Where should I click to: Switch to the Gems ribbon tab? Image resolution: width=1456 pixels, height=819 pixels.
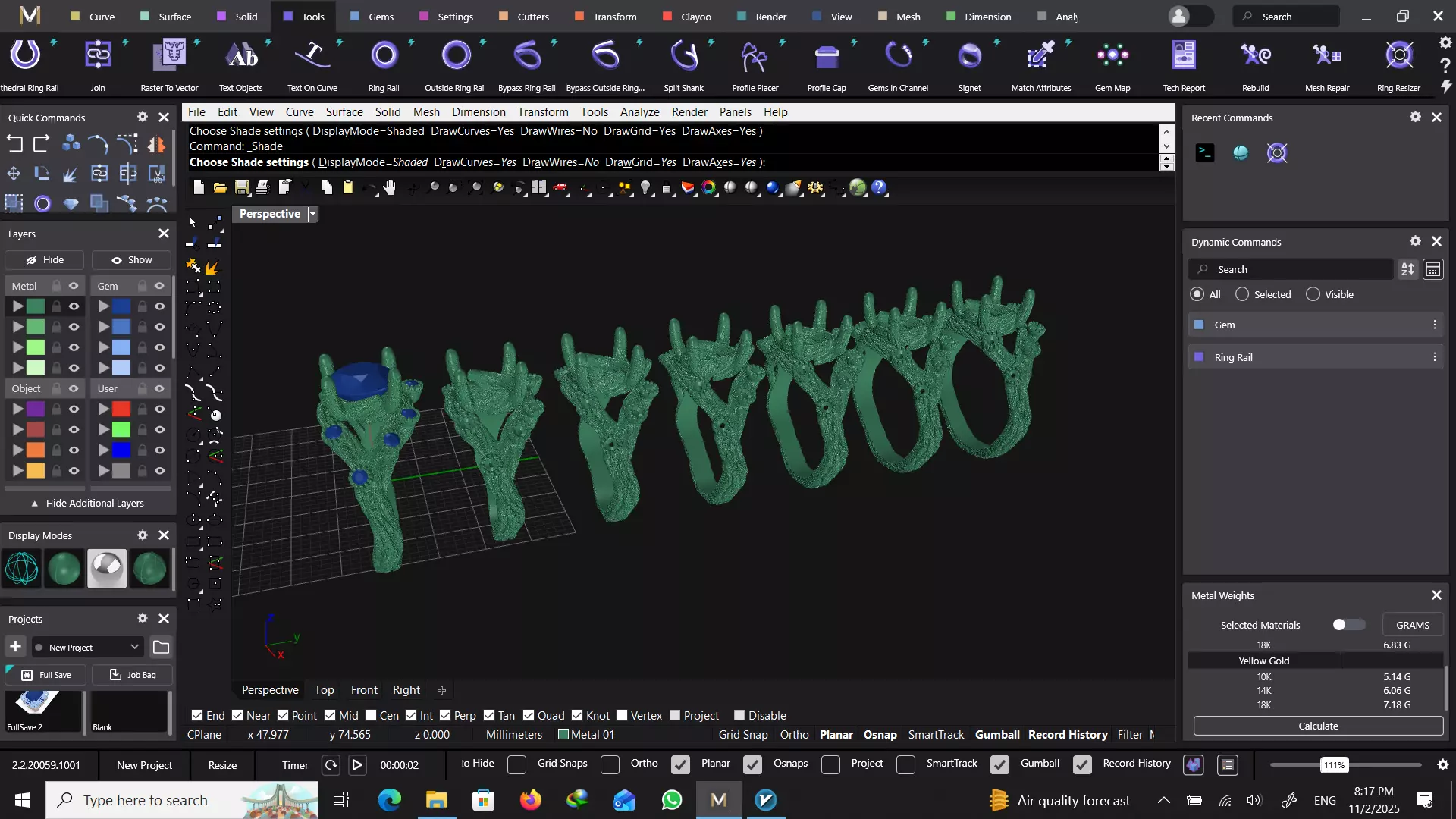click(x=372, y=17)
